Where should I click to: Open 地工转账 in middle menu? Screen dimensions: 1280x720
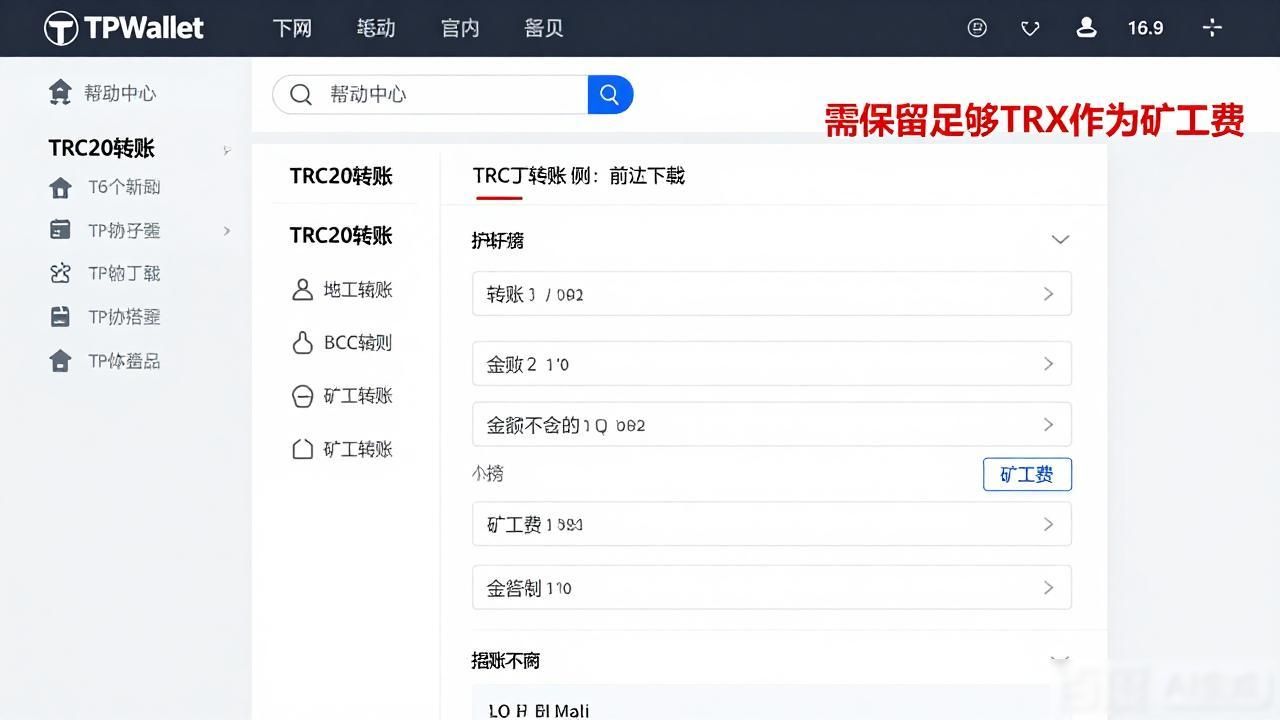358,290
